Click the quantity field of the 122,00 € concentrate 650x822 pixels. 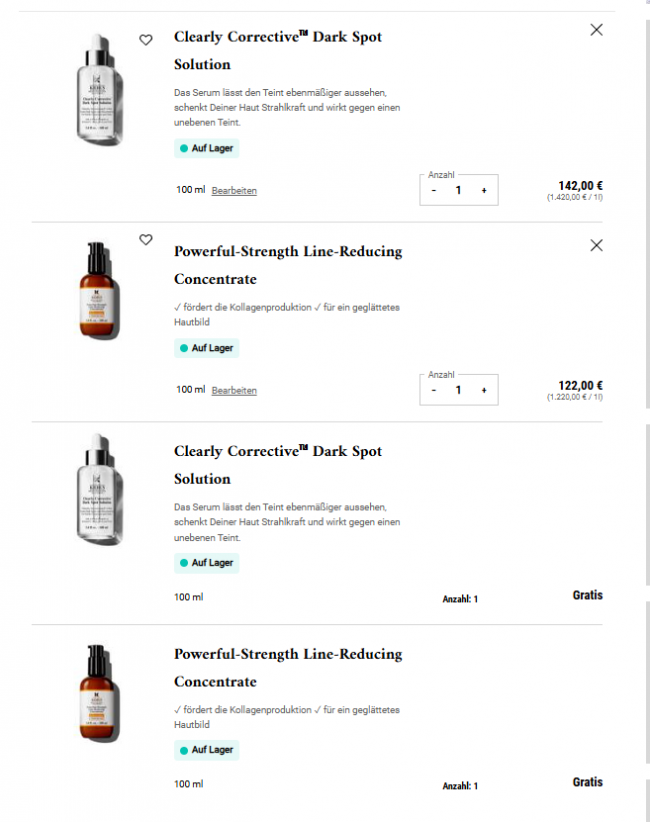(x=458, y=390)
